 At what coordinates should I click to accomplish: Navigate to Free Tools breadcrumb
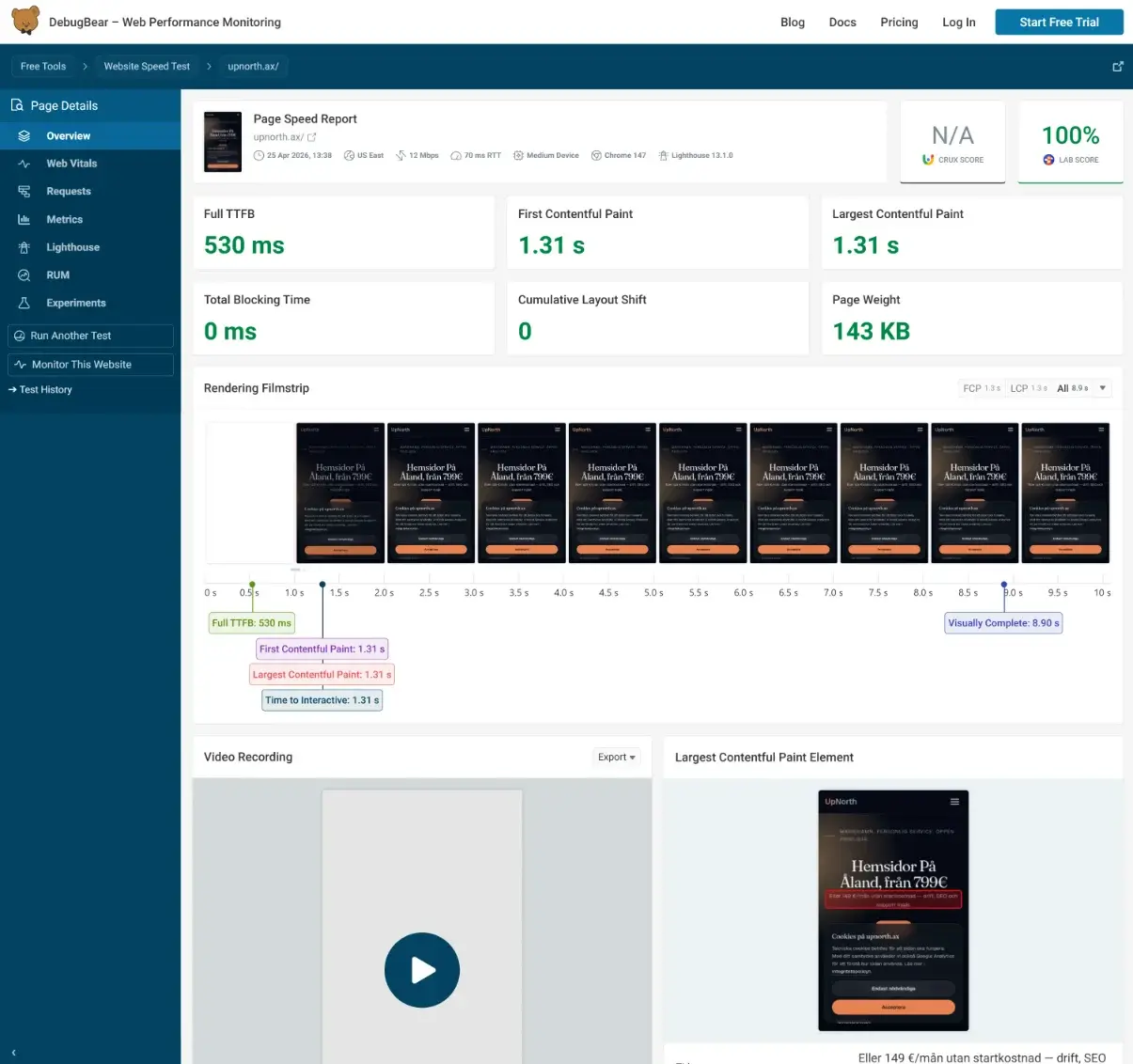pyautogui.click(x=43, y=66)
